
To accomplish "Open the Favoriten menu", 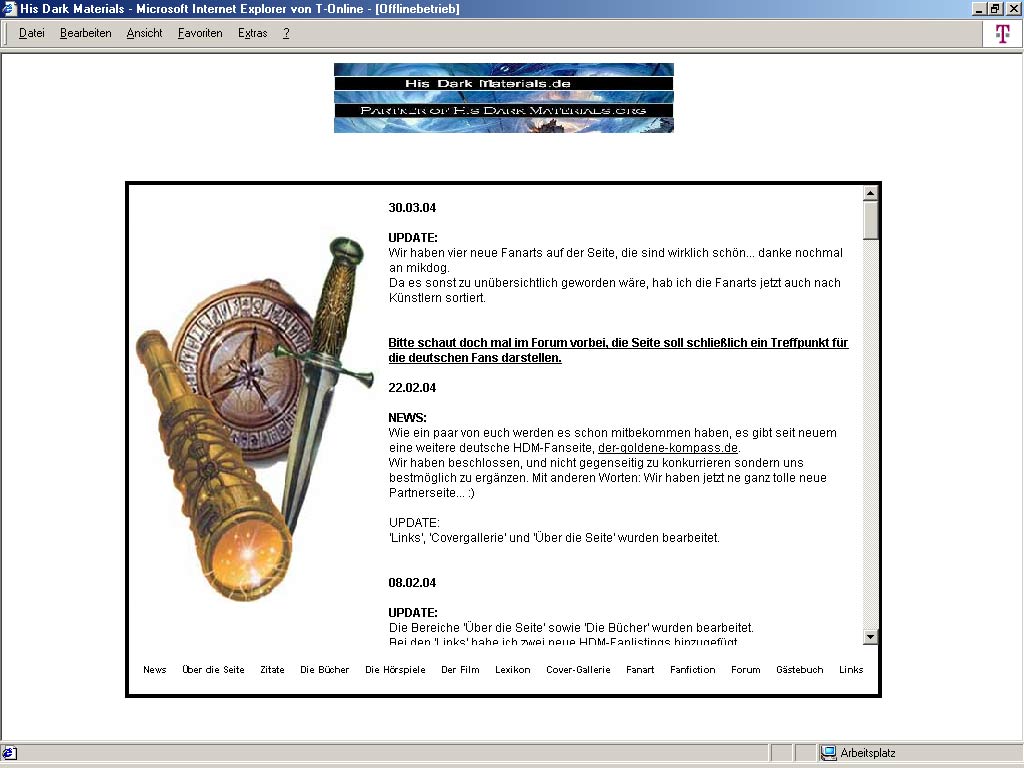I will pyautogui.click(x=200, y=33).
